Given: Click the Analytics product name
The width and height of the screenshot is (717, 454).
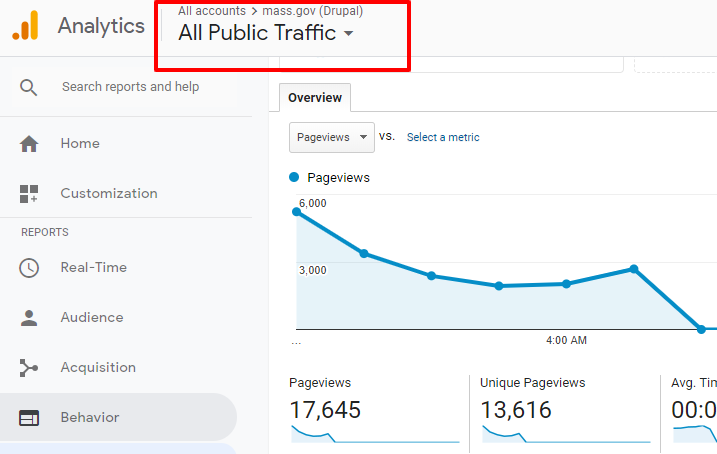Looking at the screenshot, I should pos(101,26).
